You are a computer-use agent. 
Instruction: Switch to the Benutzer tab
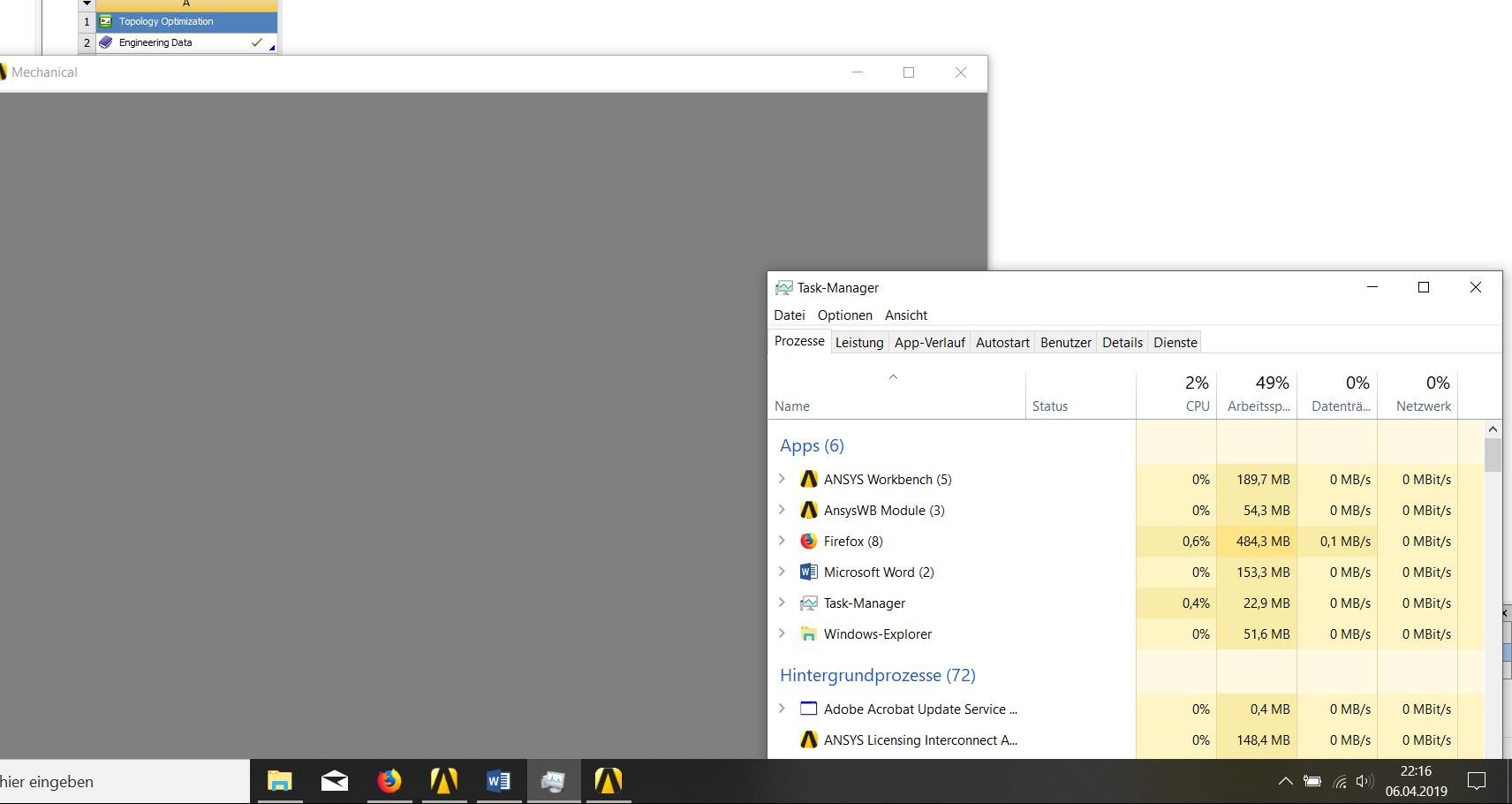(1066, 343)
